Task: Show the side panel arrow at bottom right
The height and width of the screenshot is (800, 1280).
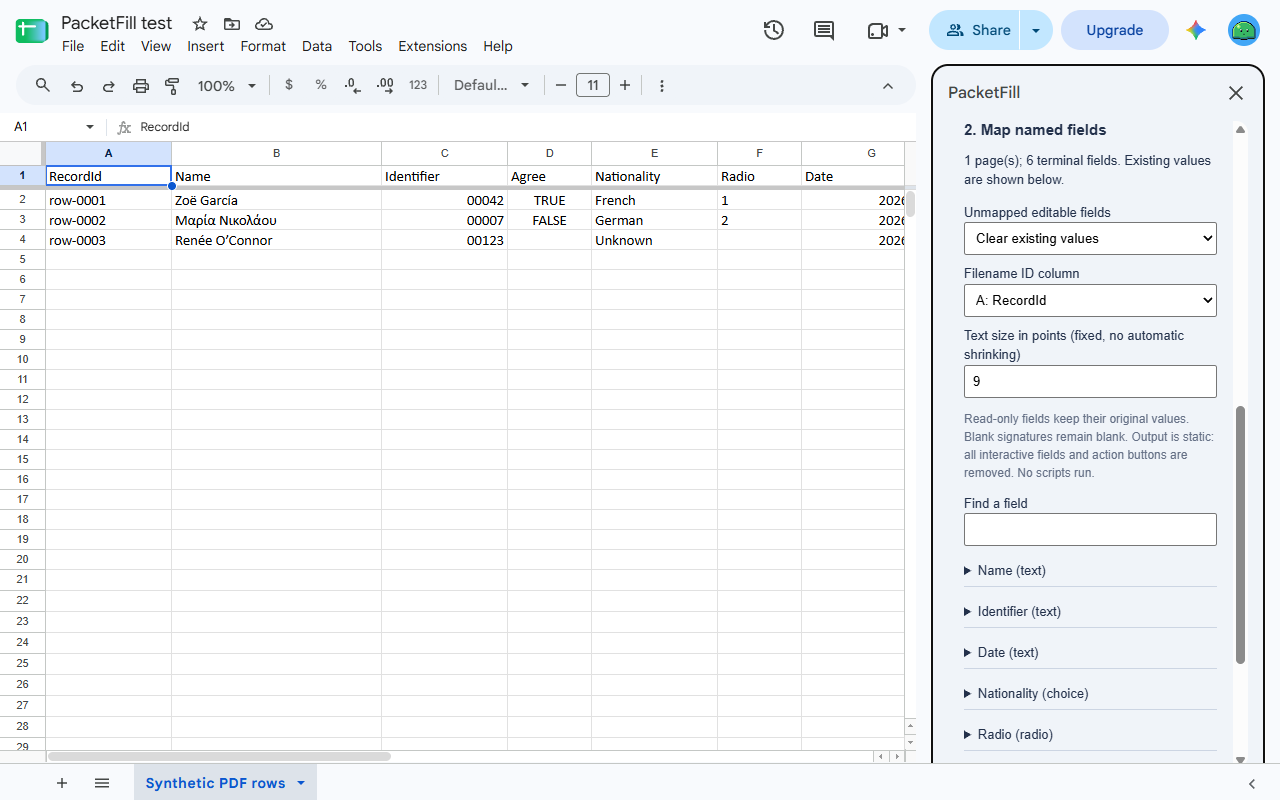Action: point(1252,783)
